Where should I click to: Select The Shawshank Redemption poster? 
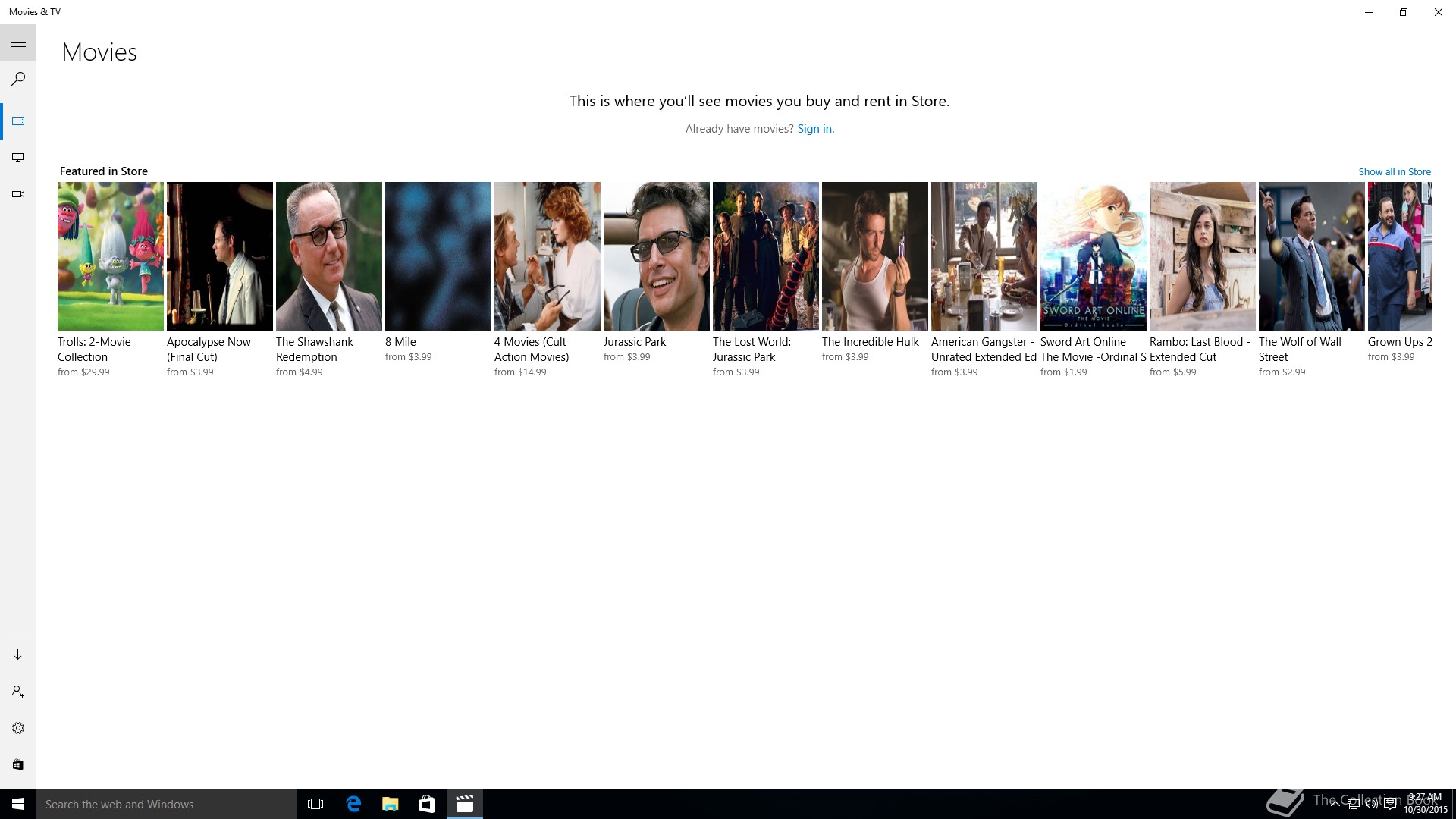pos(329,256)
